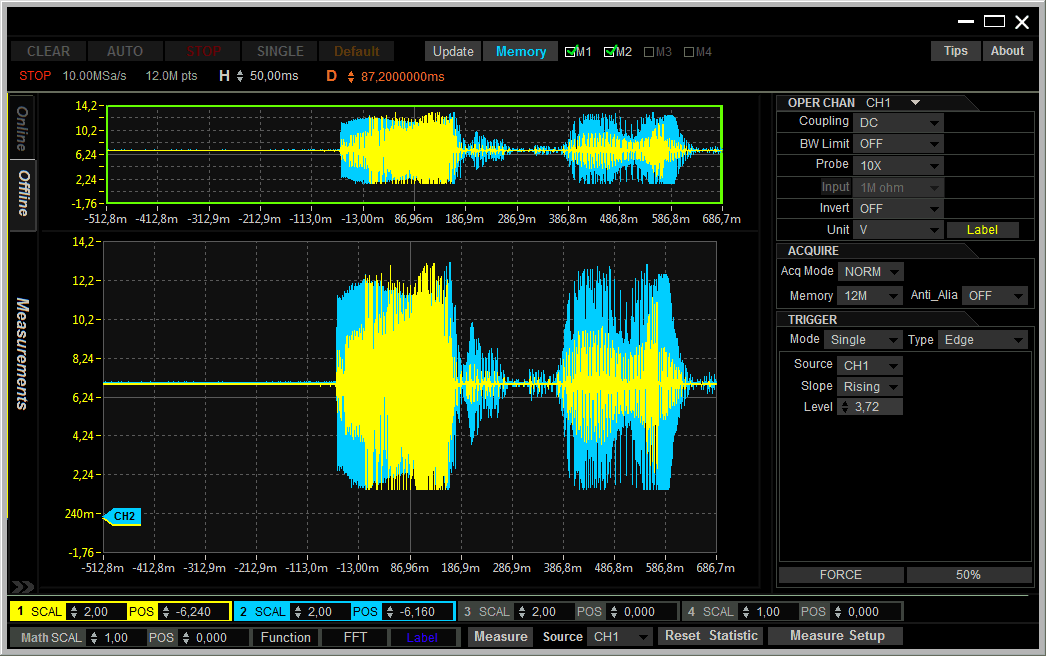
Task: Adjust channel 1 POS stepper arrows
Action: click(x=166, y=611)
